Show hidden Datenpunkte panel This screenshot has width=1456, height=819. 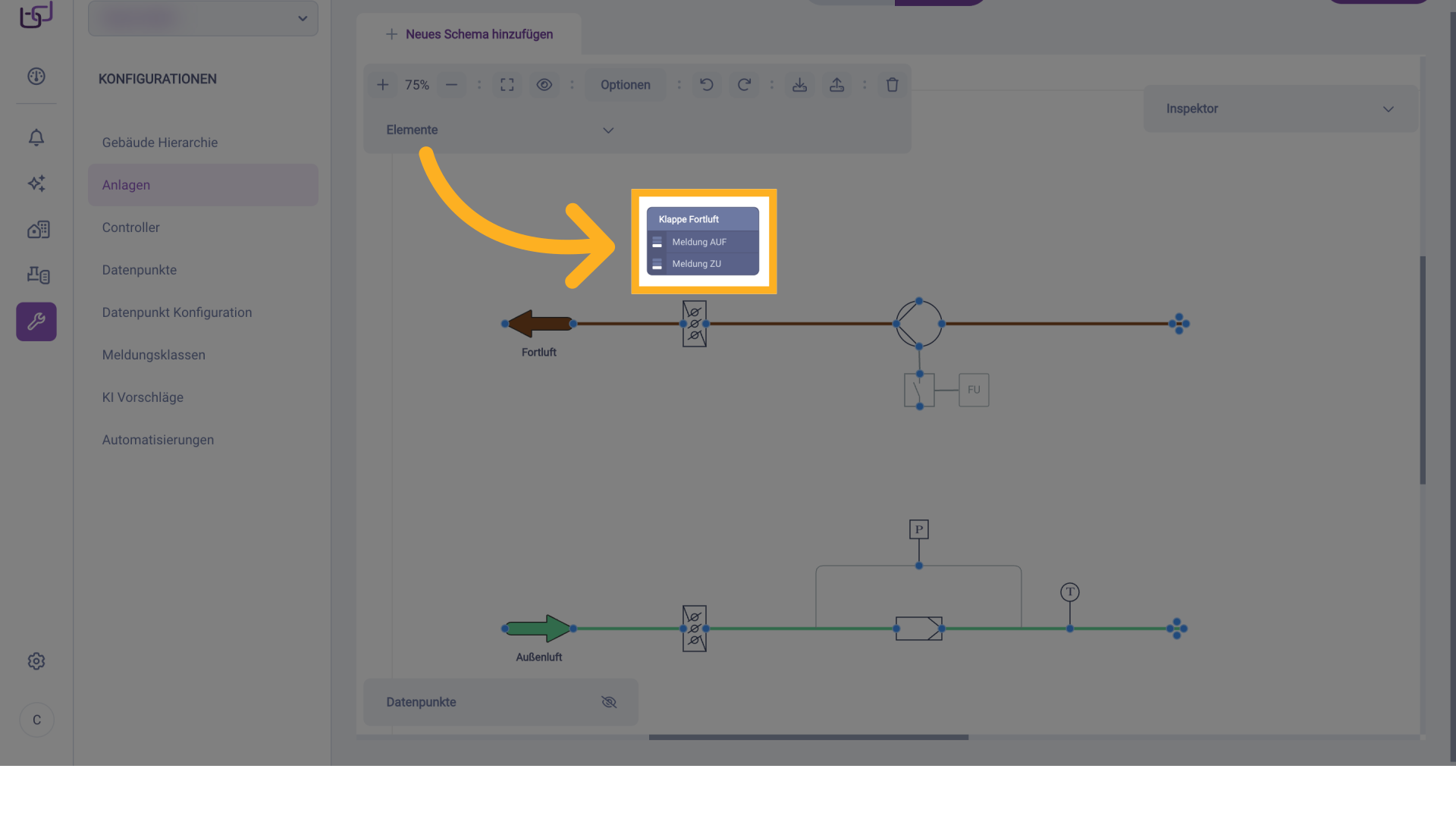pos(608,702)
